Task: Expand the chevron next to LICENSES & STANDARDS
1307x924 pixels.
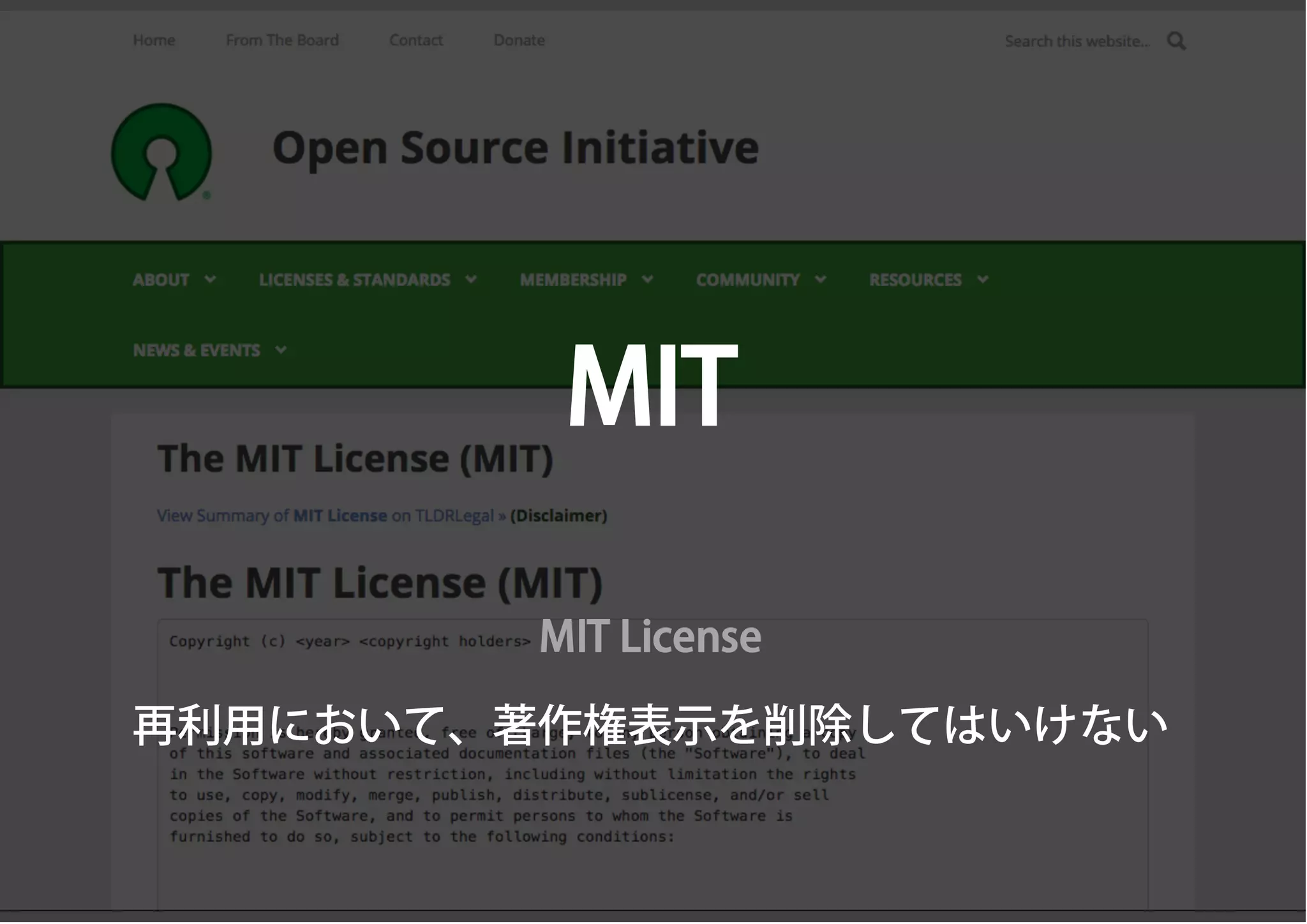Action: click(471, 279)
